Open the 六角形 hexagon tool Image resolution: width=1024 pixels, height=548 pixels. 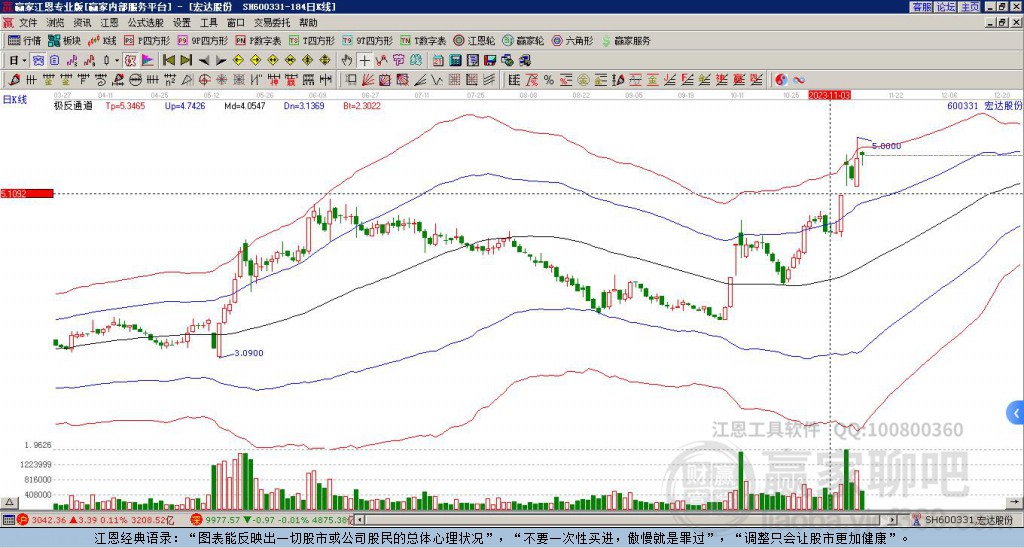(573, 40)
